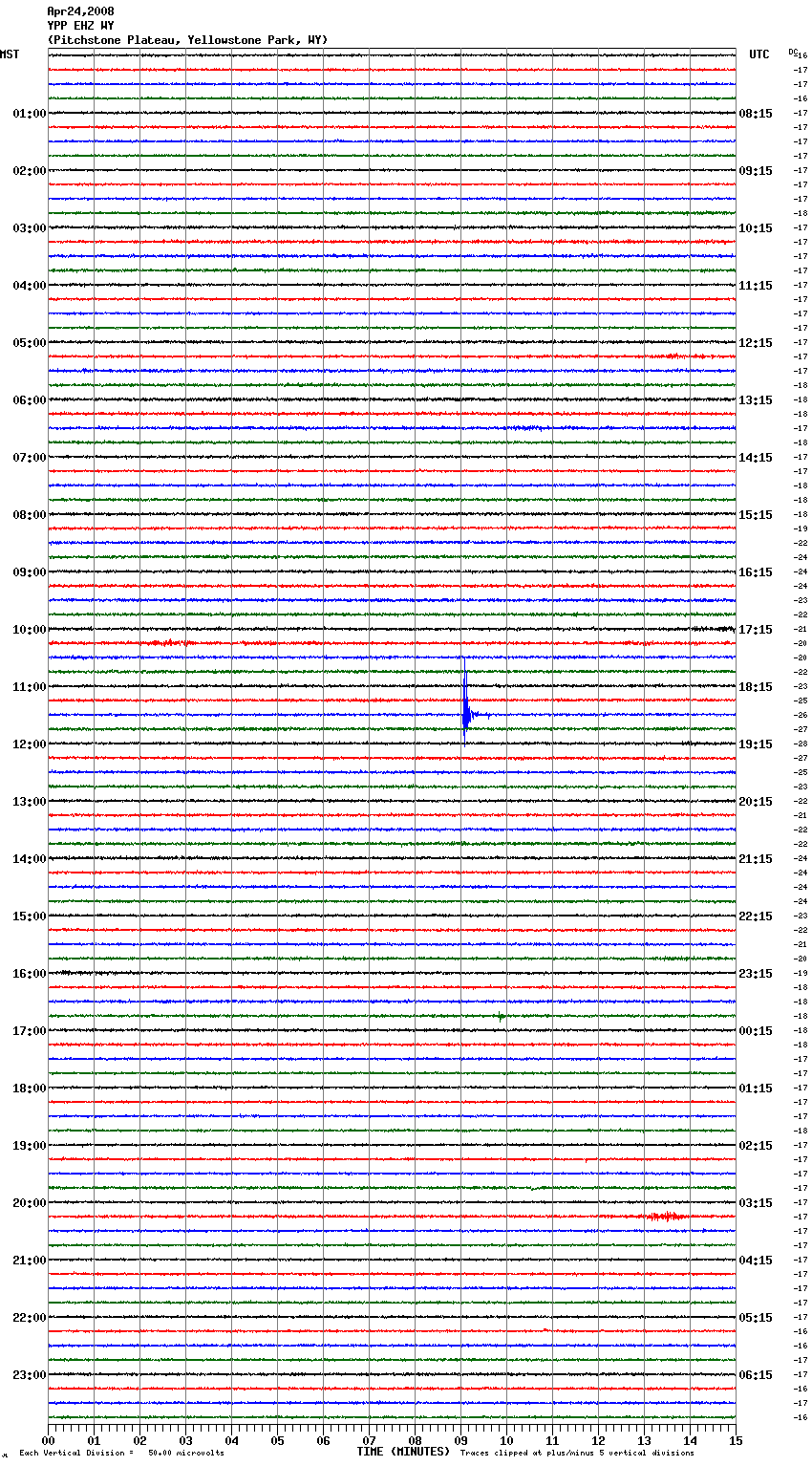Click the 08:15 UTC time label

pos(756,114)
